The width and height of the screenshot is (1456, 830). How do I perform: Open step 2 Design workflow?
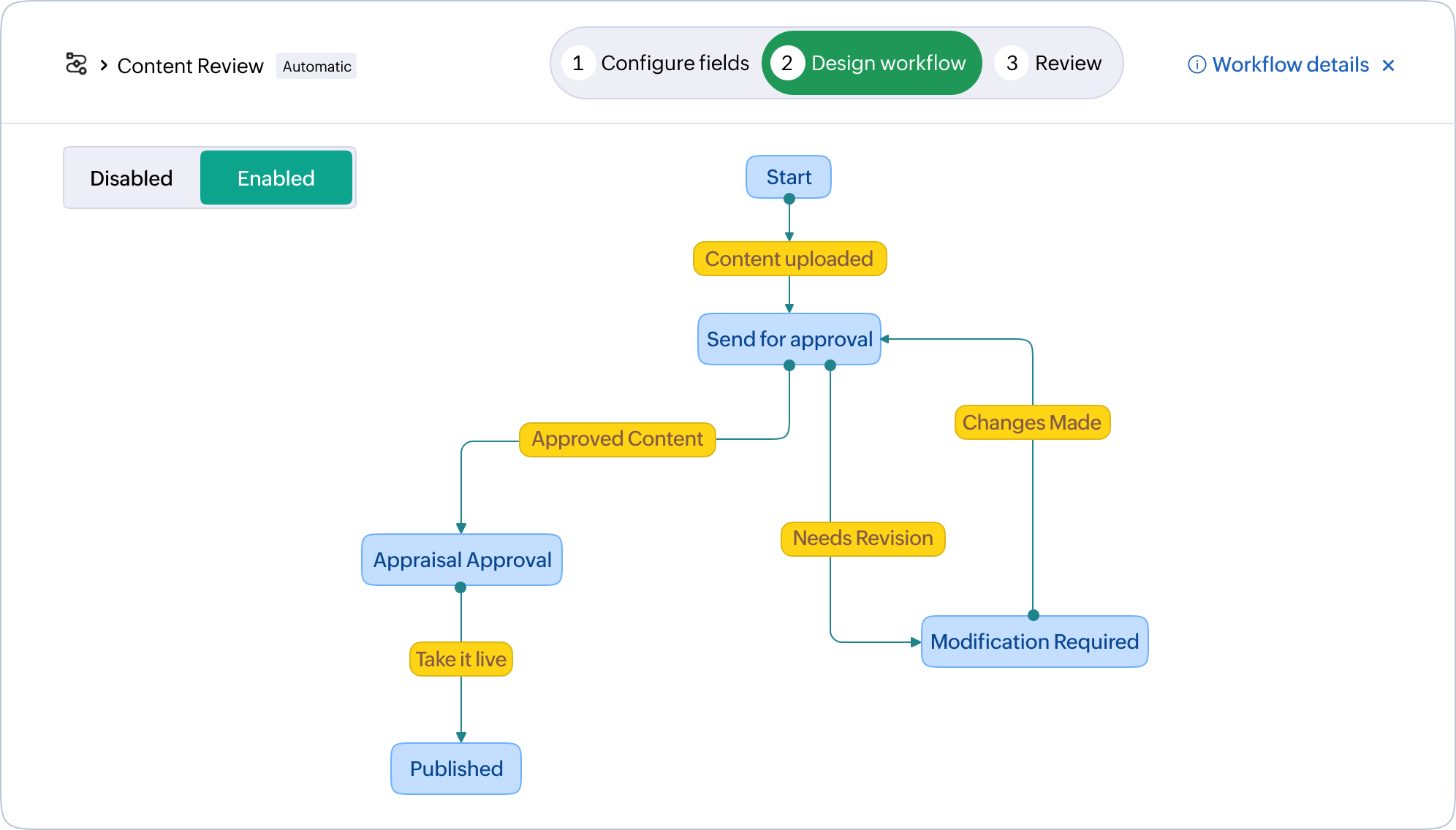[x=871, y=64]
